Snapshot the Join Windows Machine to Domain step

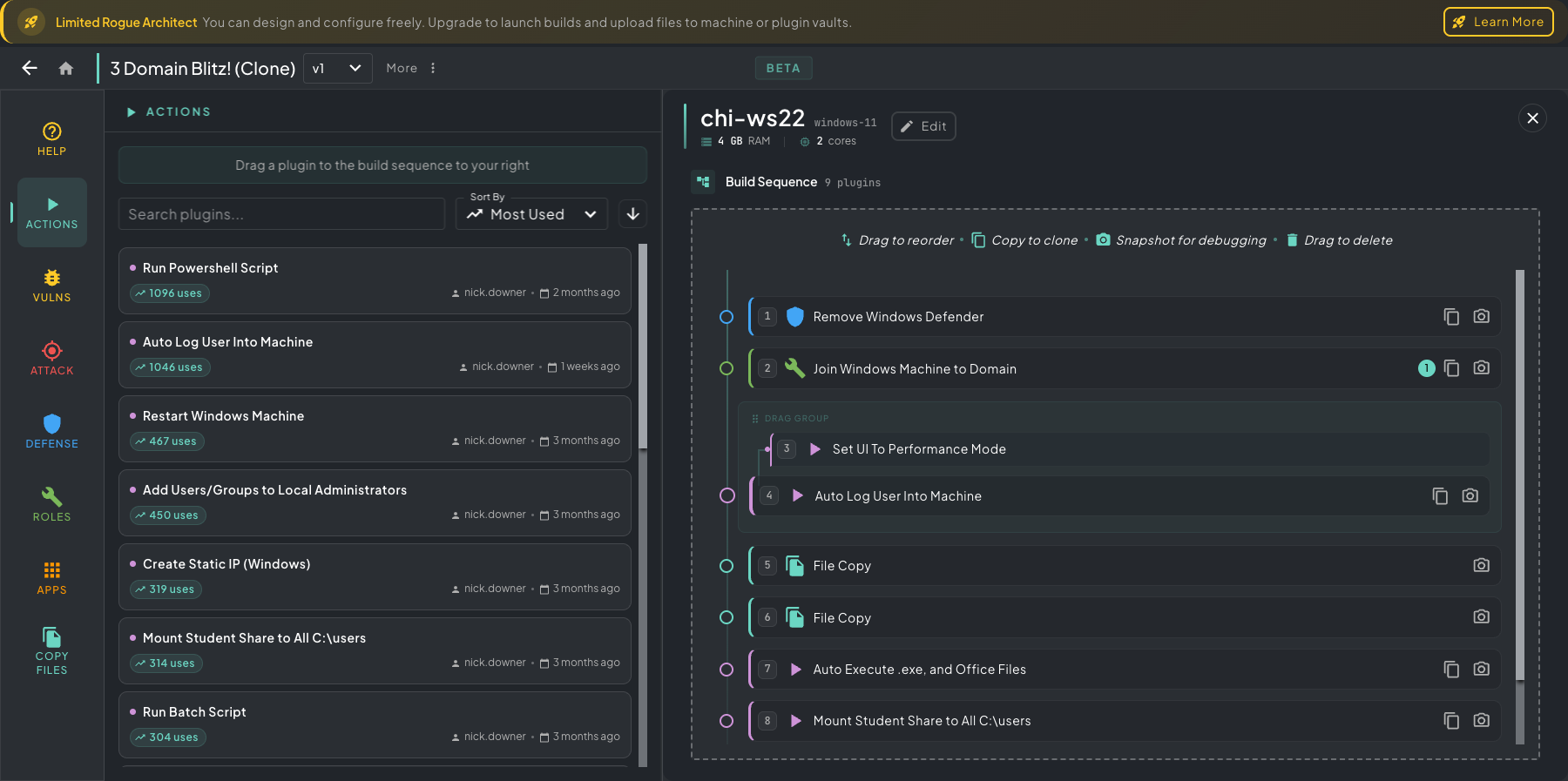coord(1481,367)
